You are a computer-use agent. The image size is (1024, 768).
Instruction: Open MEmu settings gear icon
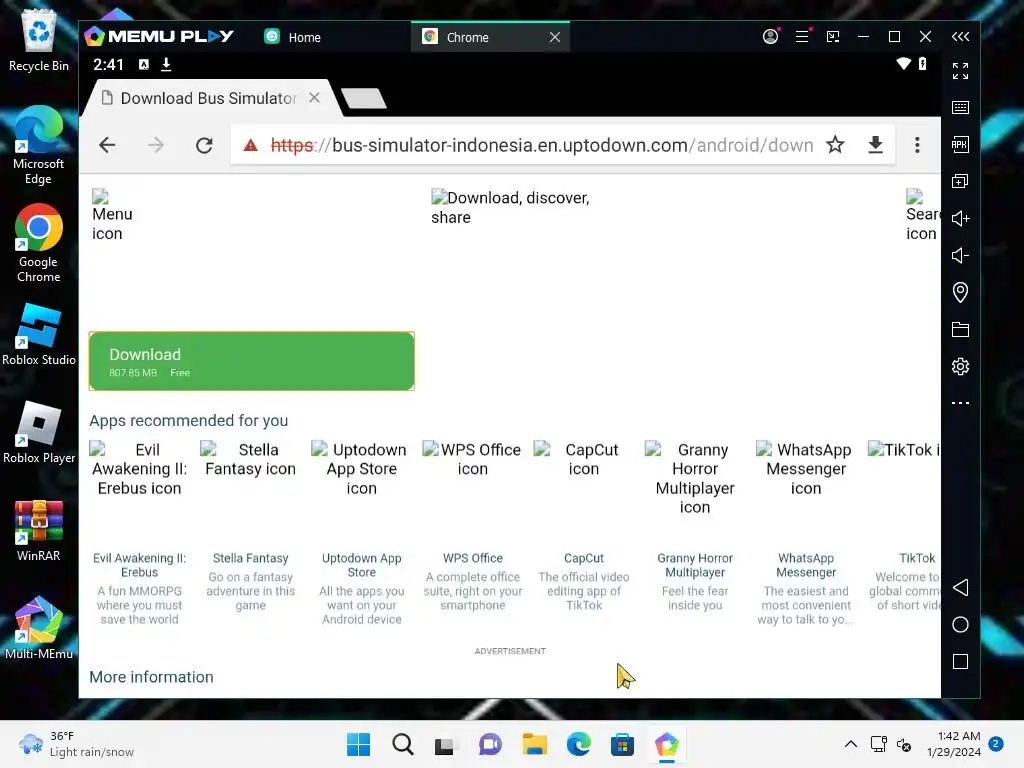(960, 366)
